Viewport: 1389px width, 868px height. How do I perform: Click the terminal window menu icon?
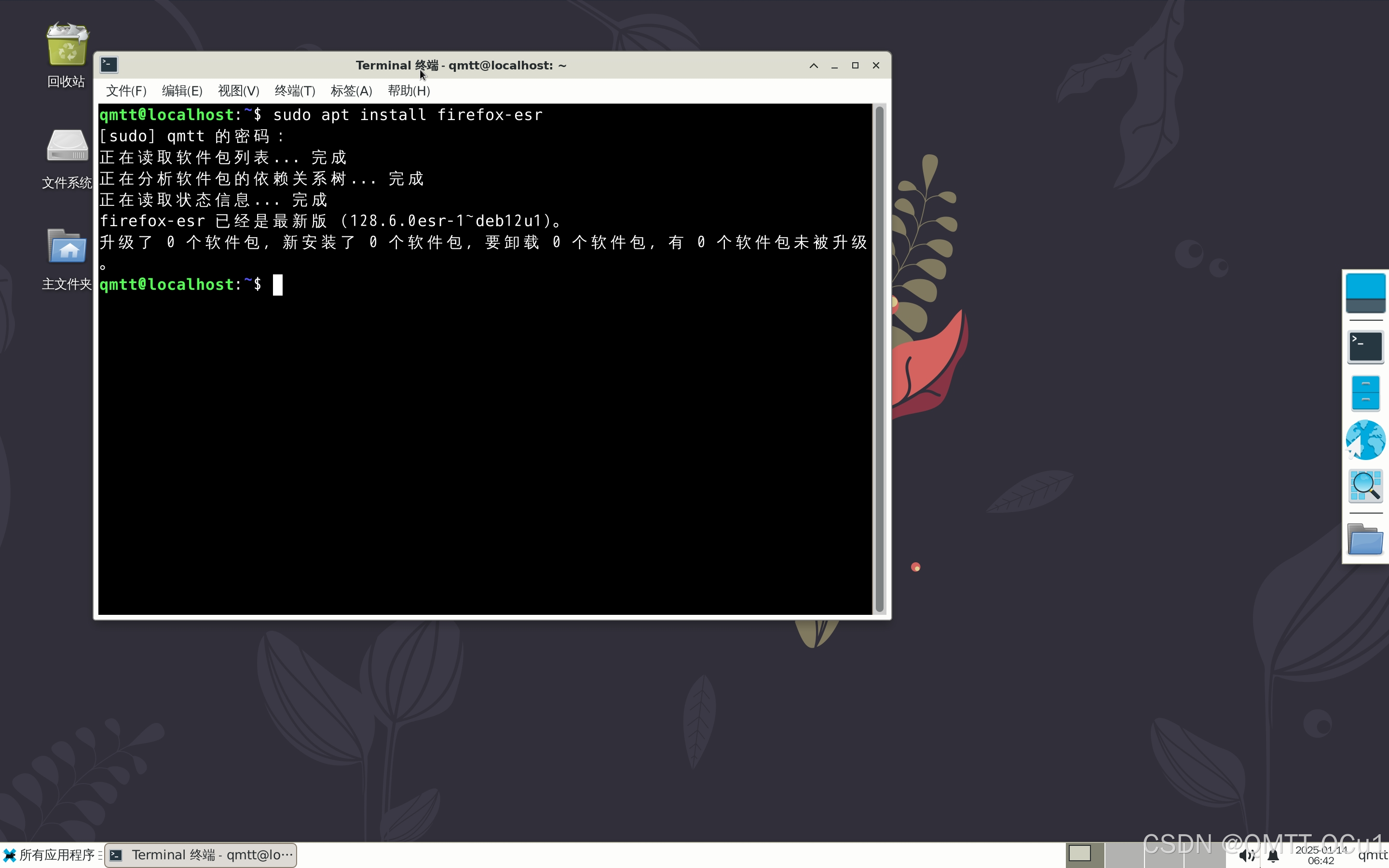tap(109, 65)
